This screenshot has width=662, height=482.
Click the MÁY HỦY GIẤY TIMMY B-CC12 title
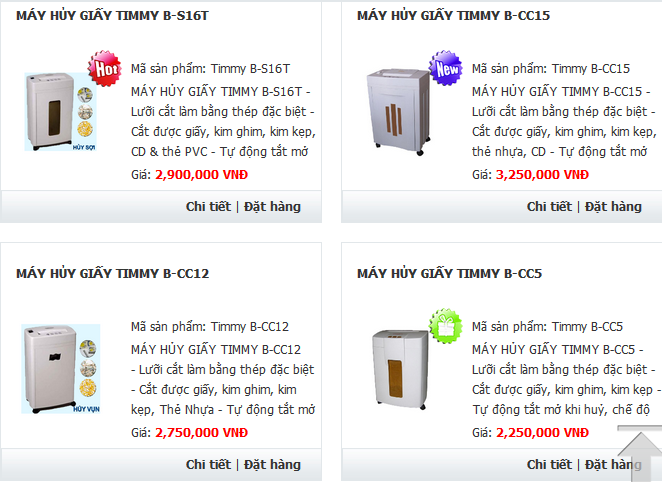pos(113,273)
